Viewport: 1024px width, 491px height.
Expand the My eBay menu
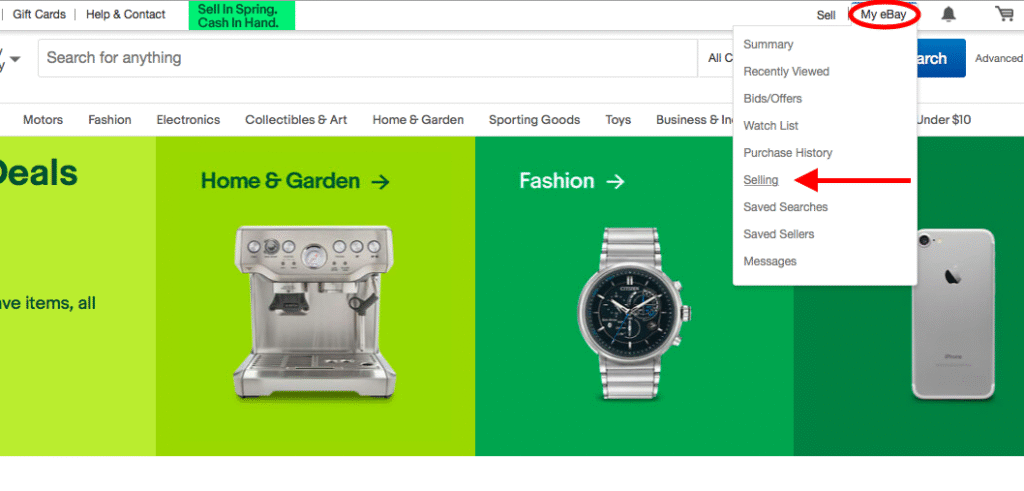pos(883,15)
